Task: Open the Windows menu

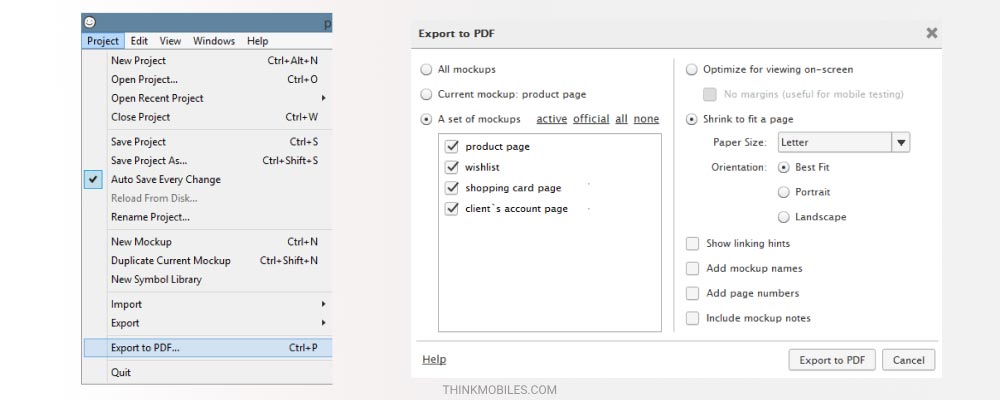Action: (214, 41)
